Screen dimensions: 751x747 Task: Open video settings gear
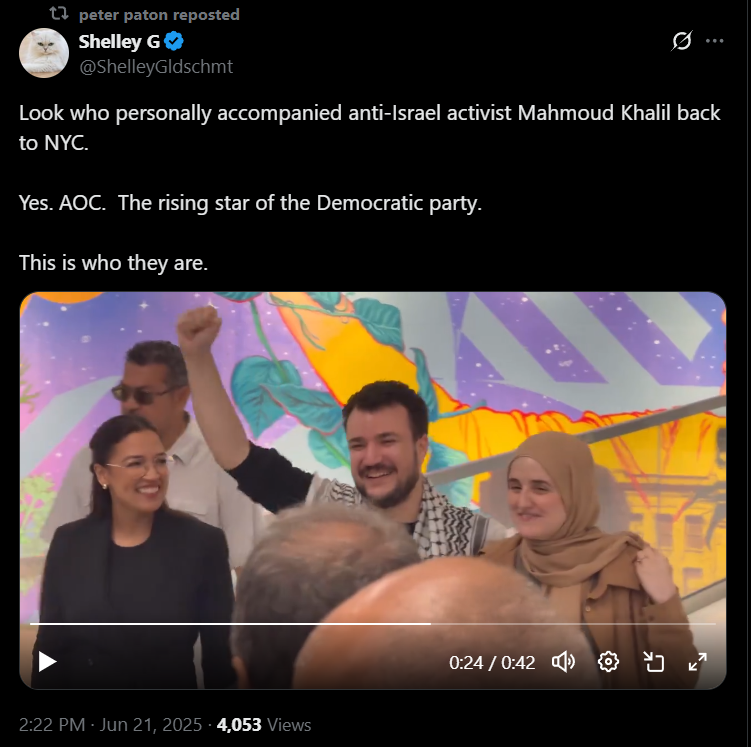click(608, 662)
